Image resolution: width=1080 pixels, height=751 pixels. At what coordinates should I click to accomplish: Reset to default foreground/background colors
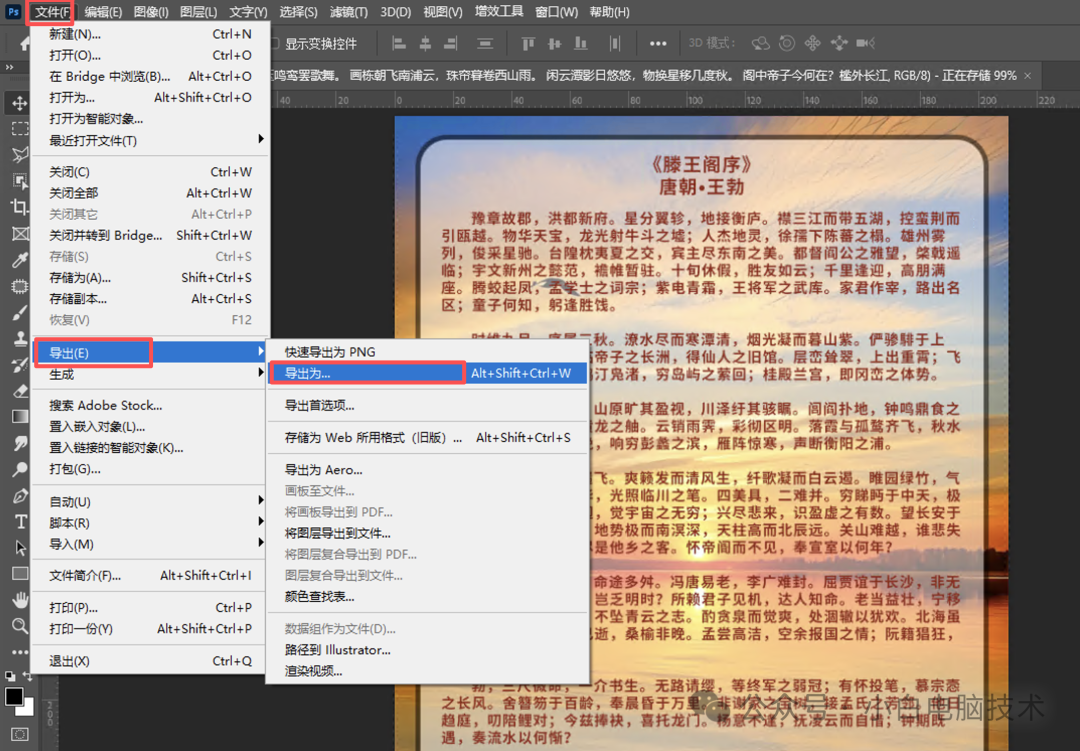[x=10, y=677]
